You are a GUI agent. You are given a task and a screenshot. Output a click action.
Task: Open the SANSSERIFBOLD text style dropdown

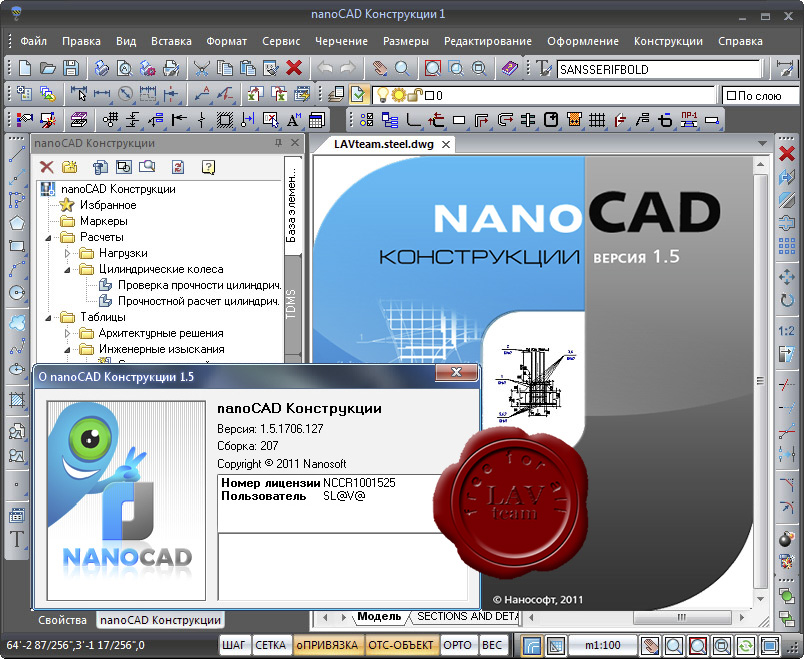point(660,69)
